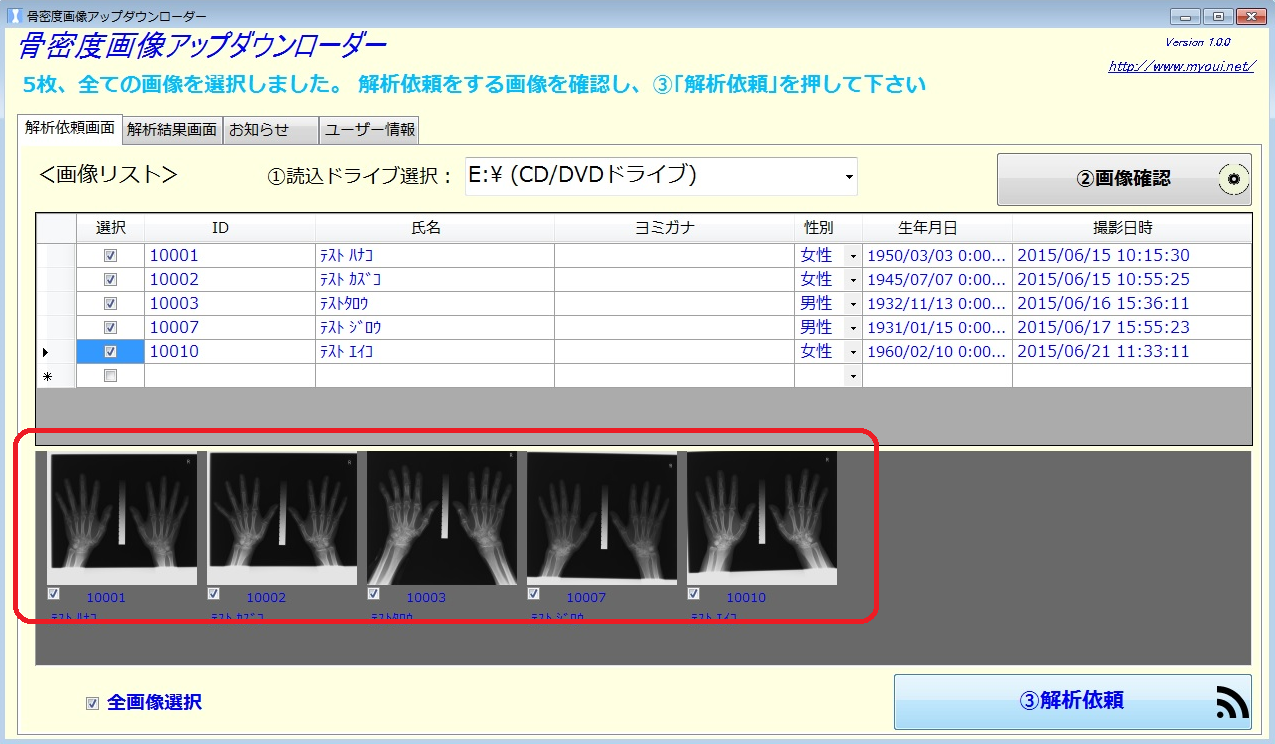Screen dimensions: 1275x744
Task: Click the disc icon on 画像確認 button
Action: tap(1233, 179)
